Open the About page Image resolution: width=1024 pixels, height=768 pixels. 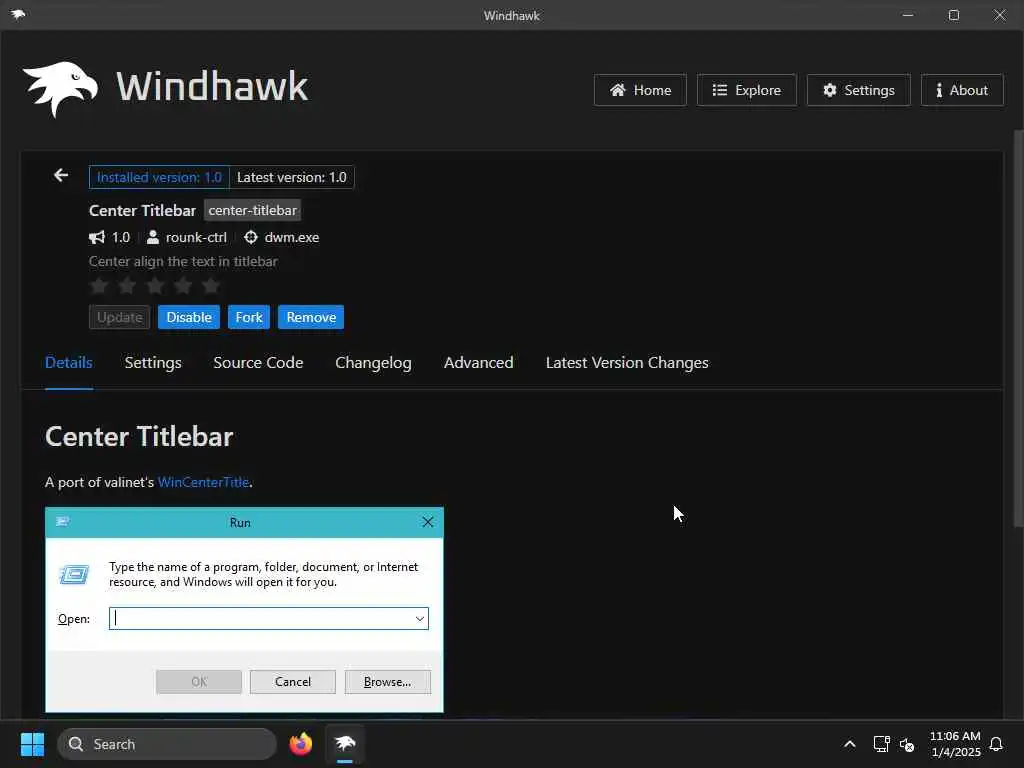pos(962,90)
